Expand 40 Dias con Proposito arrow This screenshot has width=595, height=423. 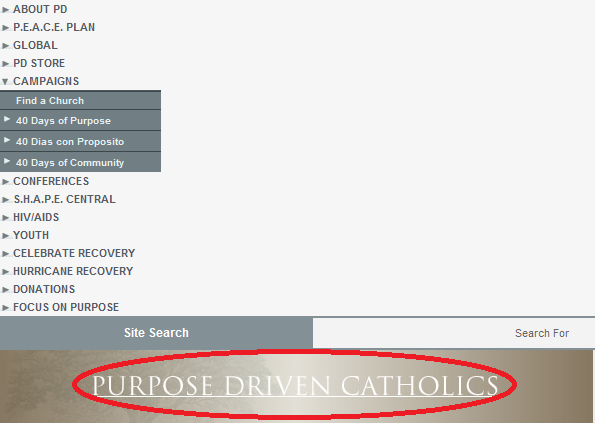pos(7,140)
